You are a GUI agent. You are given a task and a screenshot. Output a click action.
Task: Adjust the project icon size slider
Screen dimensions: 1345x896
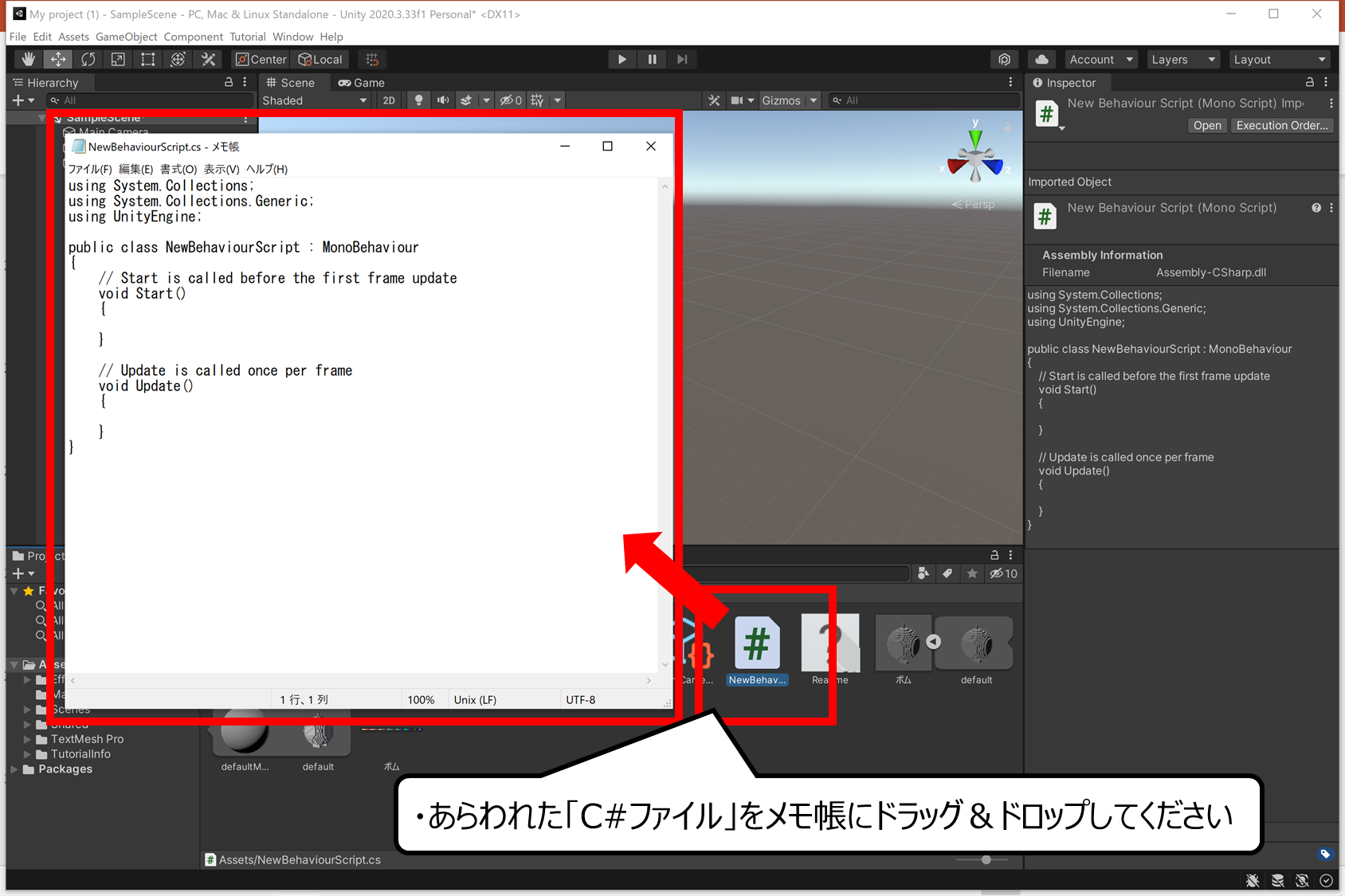[986, 860]
